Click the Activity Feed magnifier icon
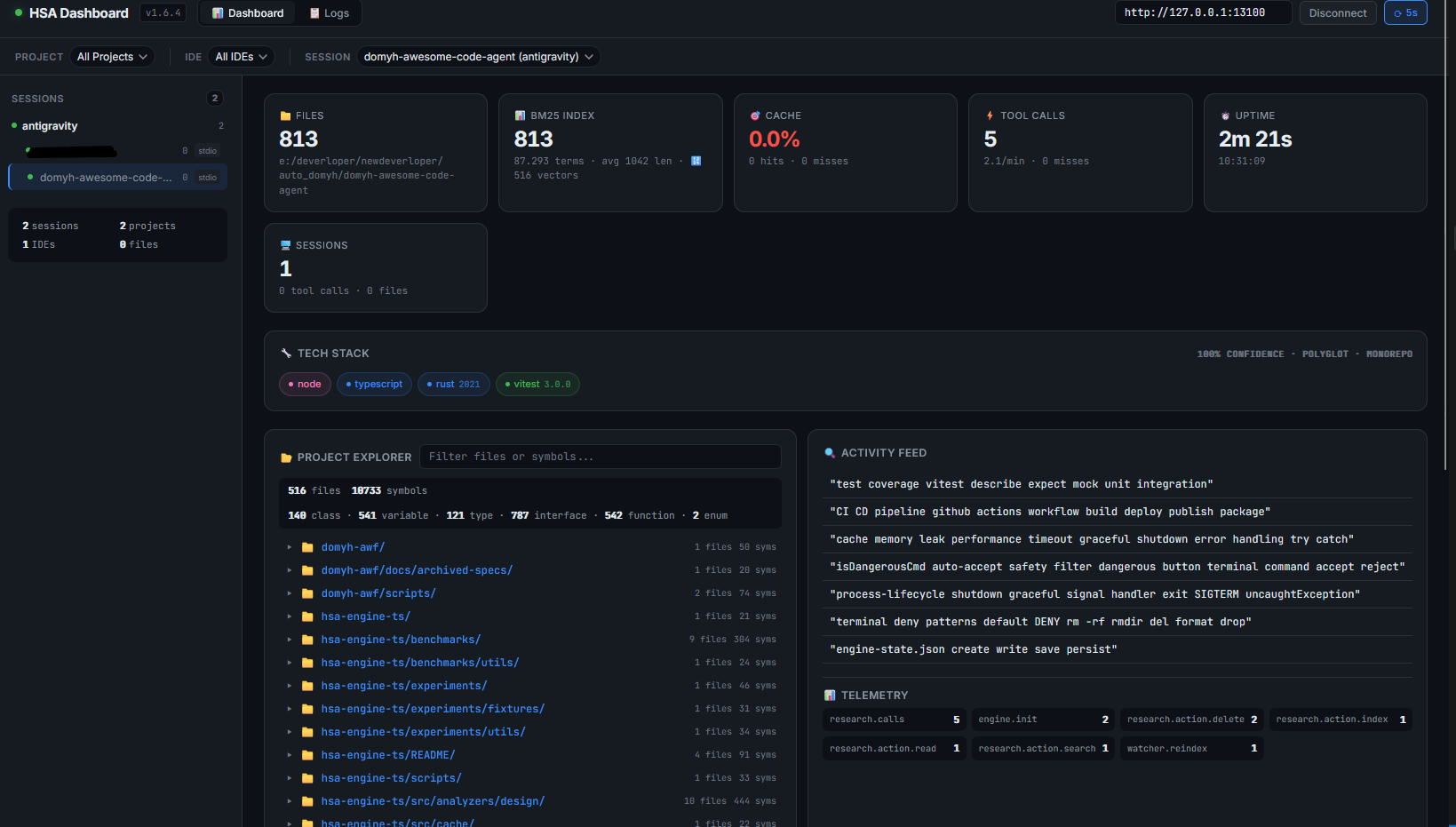This screenshot has height=827, width=1456. click(830, 453)
